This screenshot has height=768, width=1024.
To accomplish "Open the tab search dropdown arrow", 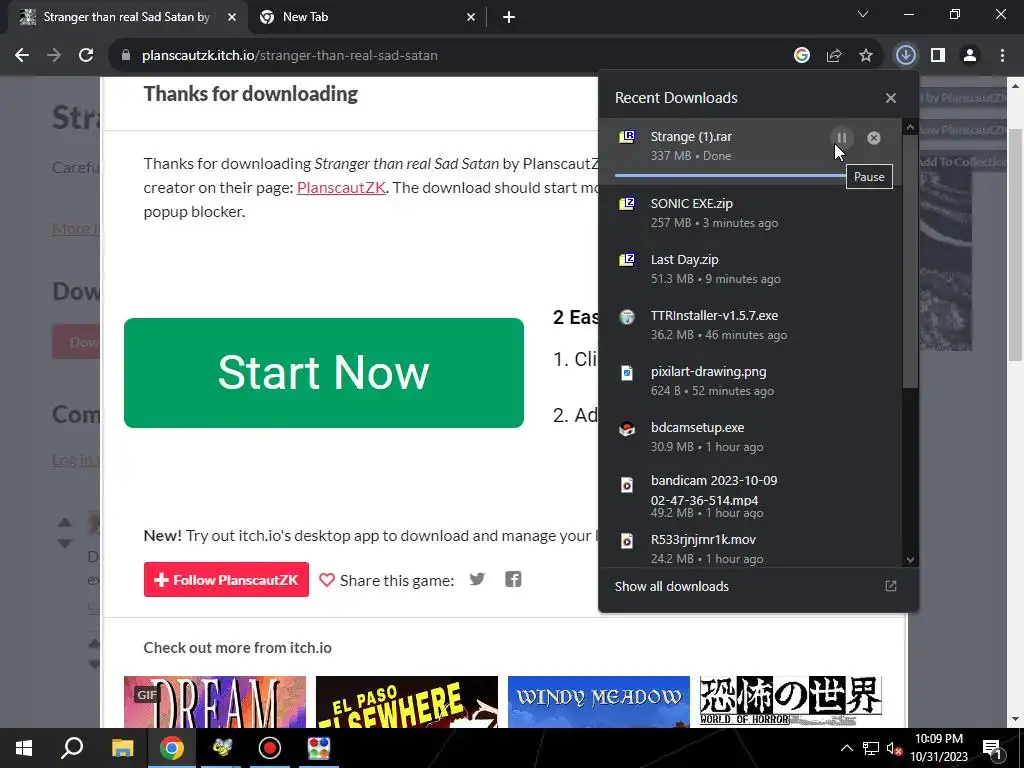I will [863, 14].
